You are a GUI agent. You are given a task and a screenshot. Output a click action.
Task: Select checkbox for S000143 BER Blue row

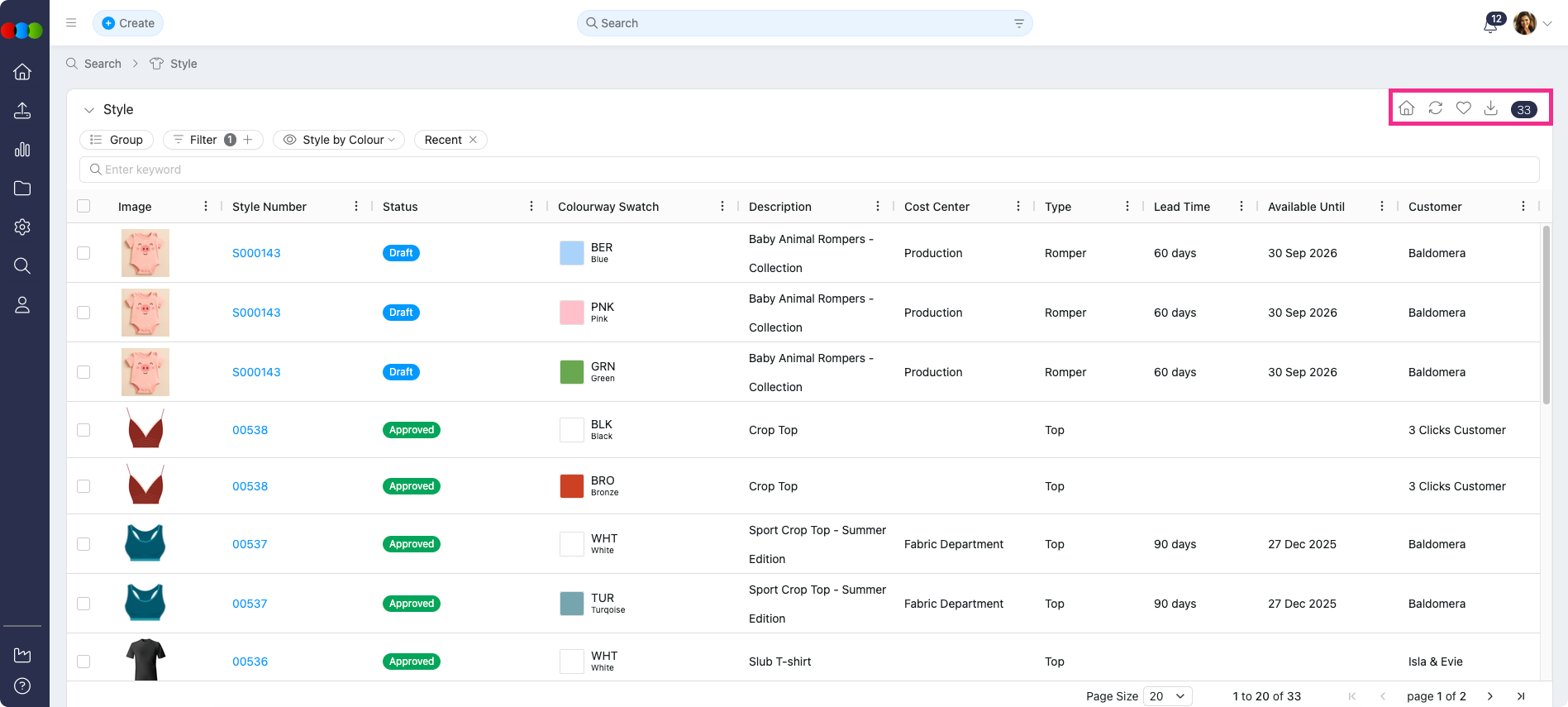[x=83, y=253]
